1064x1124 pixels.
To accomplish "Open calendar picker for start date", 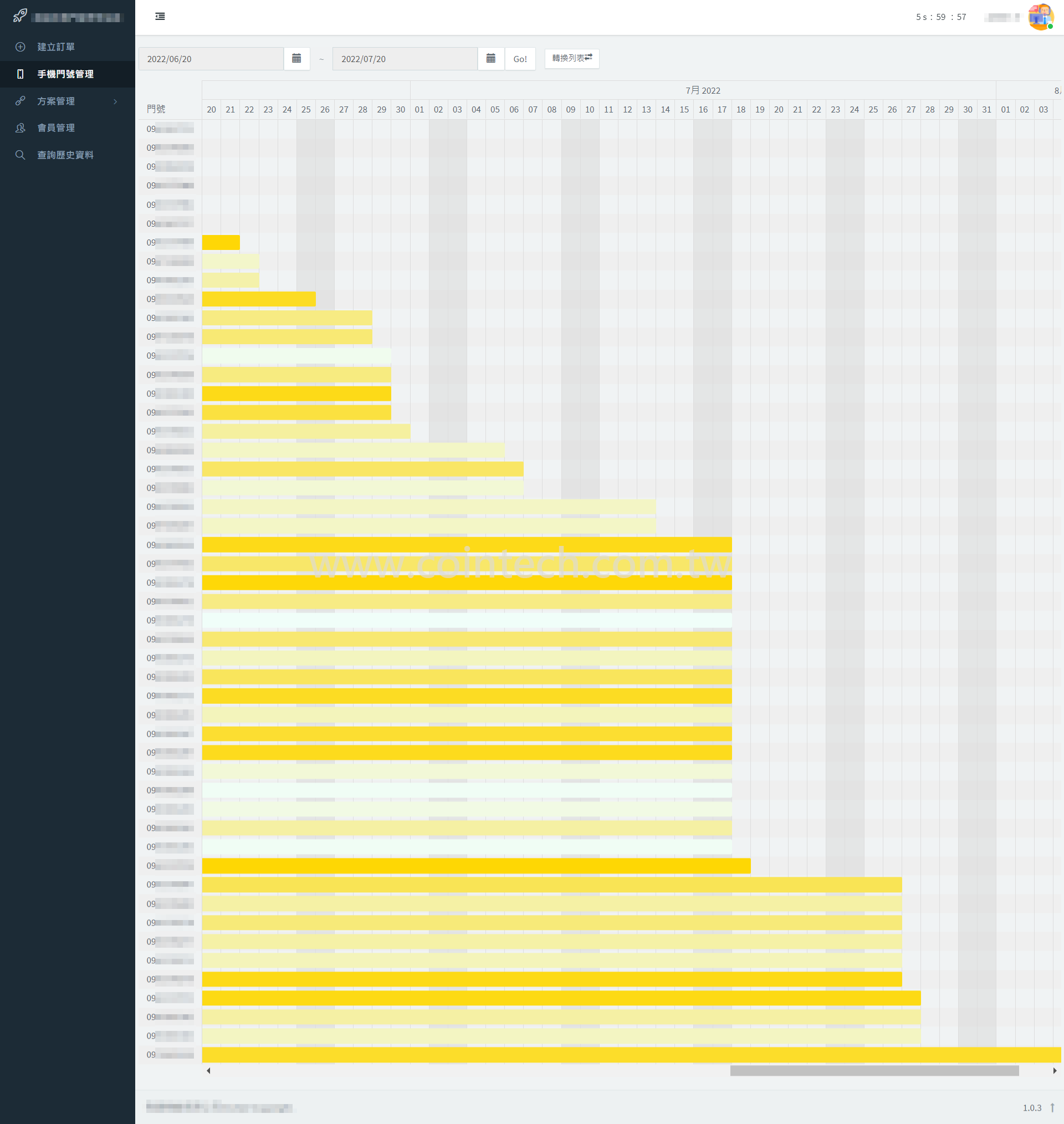I will [x=296, y=58].
